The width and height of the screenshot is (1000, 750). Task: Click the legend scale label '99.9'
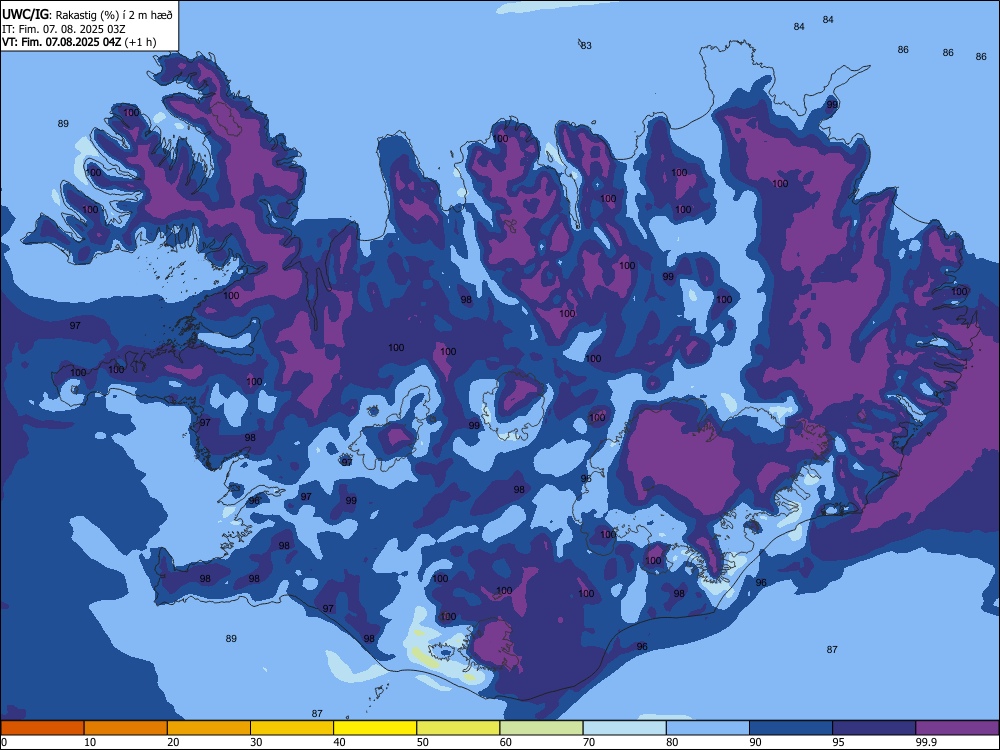tap(926, 742)
